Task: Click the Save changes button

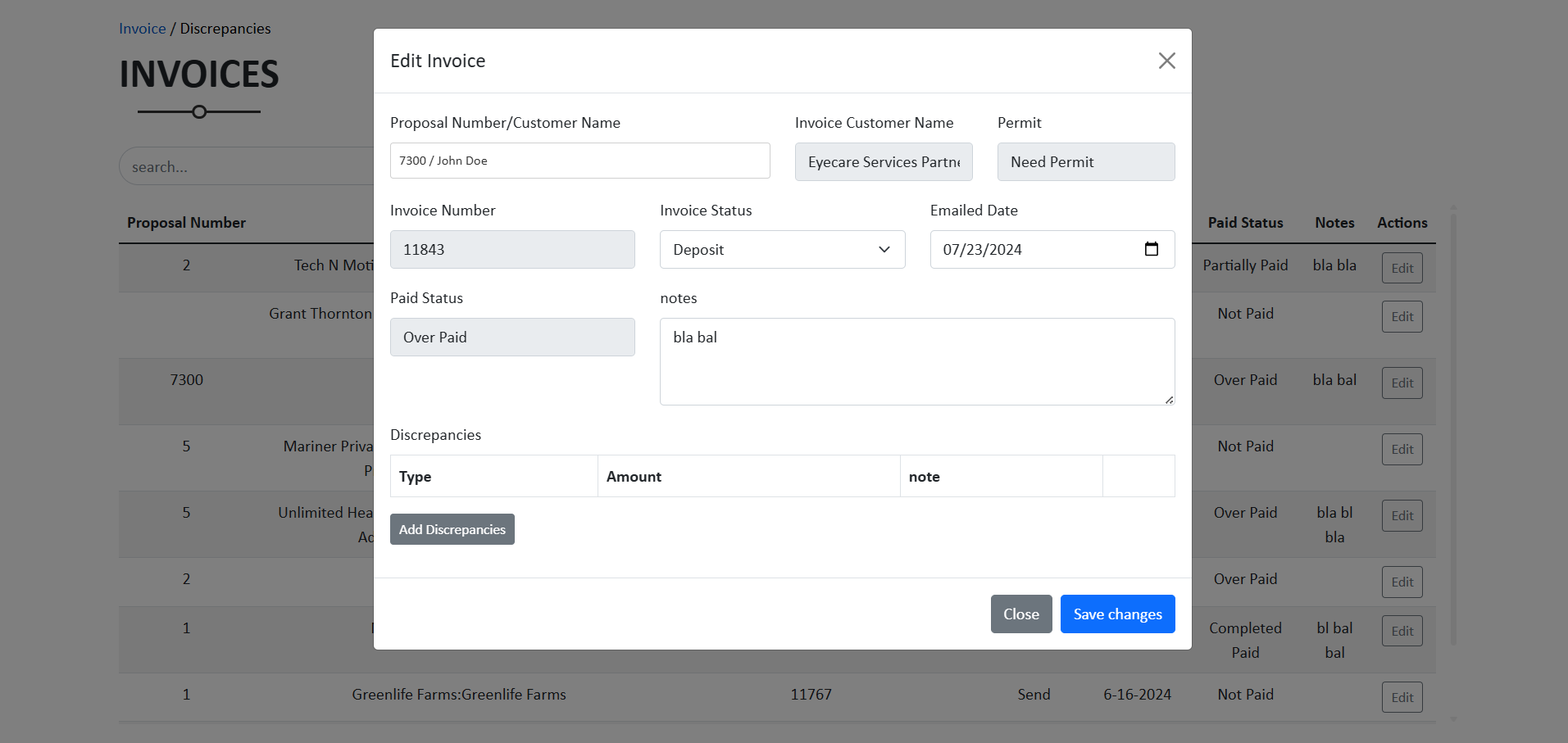Action: pos(1117,614)
